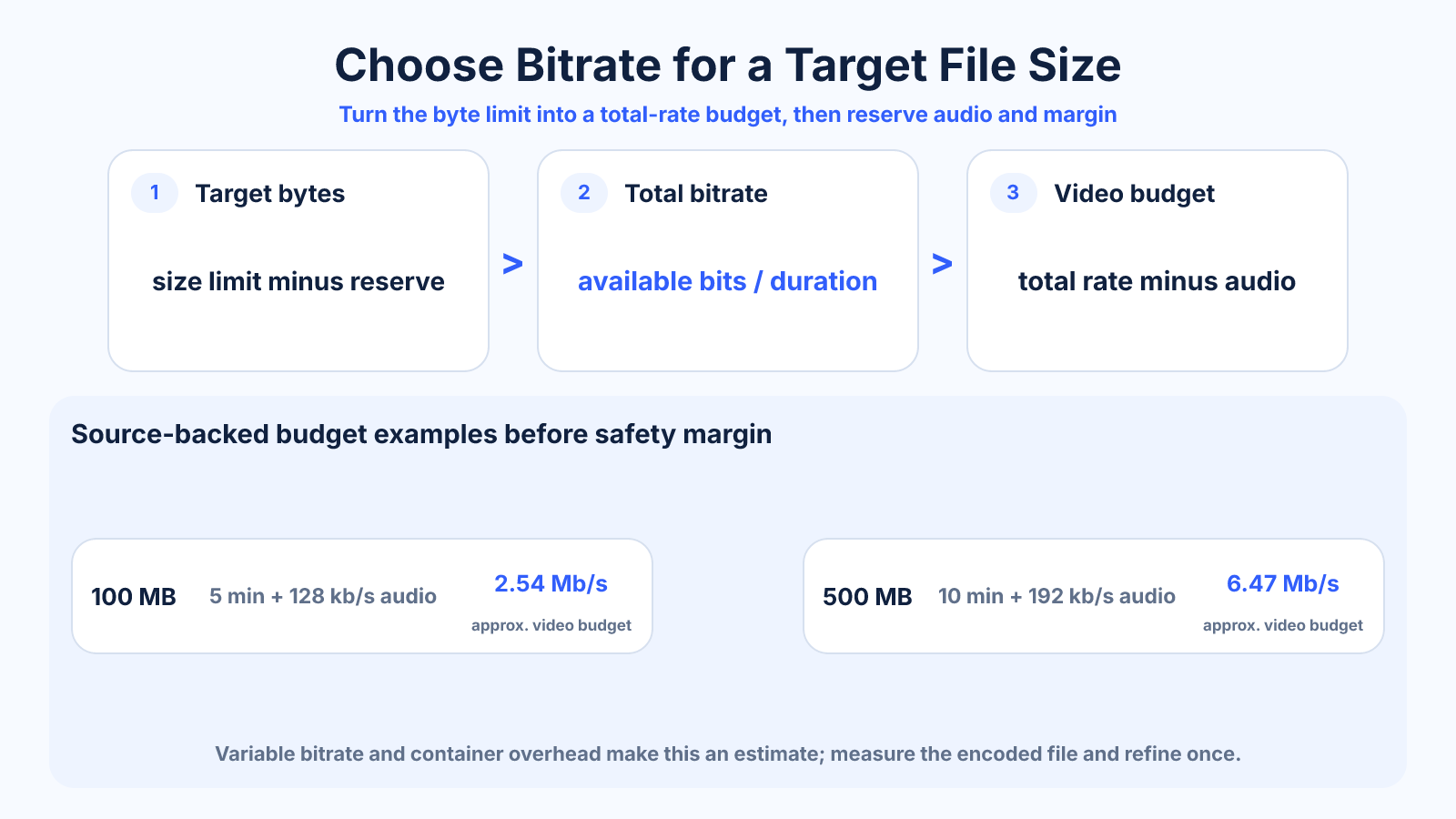Select the 'Target bytes' heading
Viewport: 1456px width, 819px height.
pyautogui.click(x=270, y=194)
